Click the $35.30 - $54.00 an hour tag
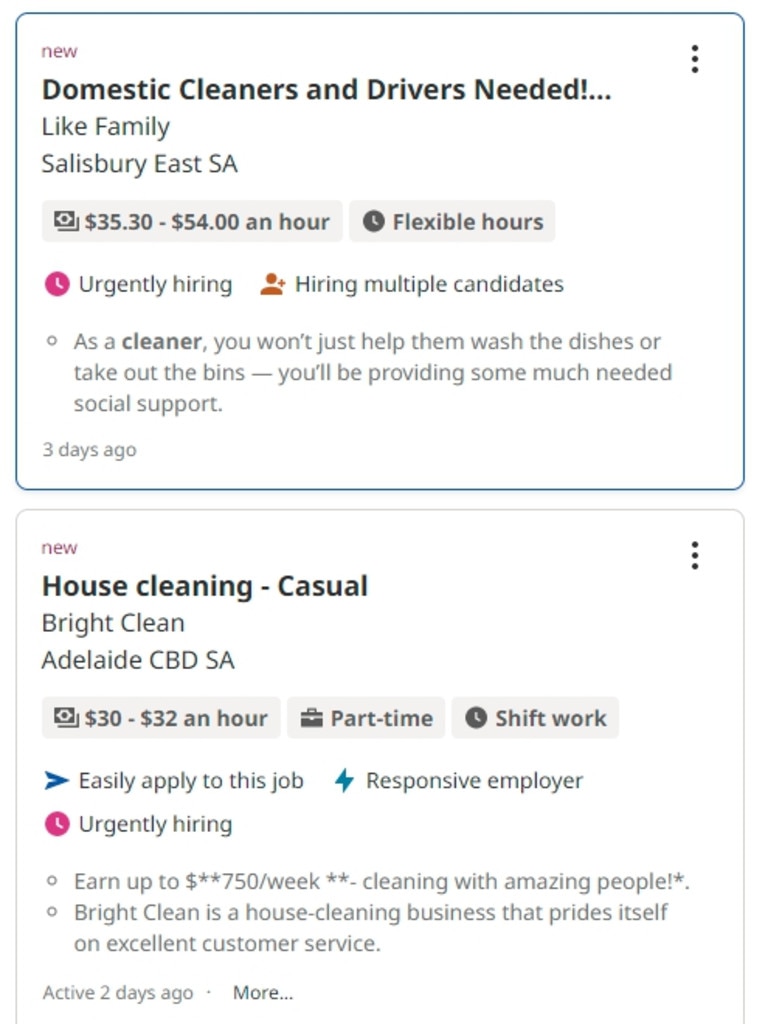This screenshot has width=768, height=1024. pyautogui.click(x=192, y=221)
